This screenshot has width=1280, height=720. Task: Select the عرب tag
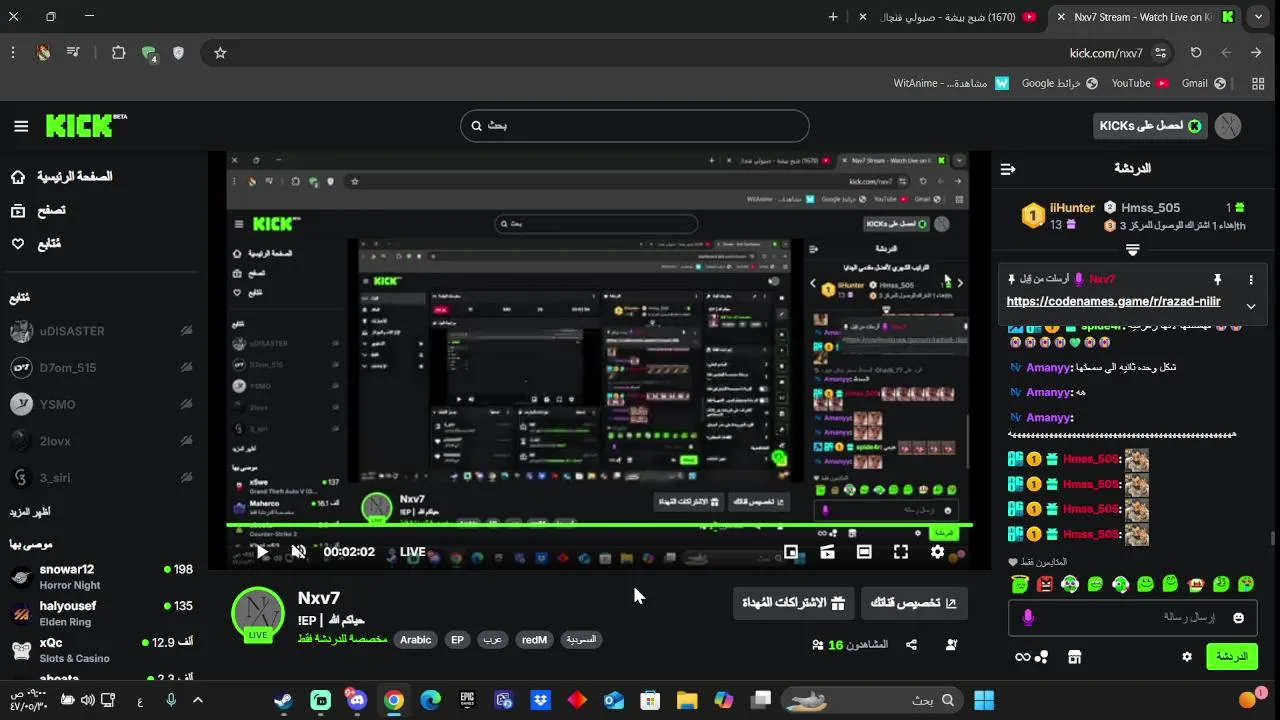(x=493, y=640)
